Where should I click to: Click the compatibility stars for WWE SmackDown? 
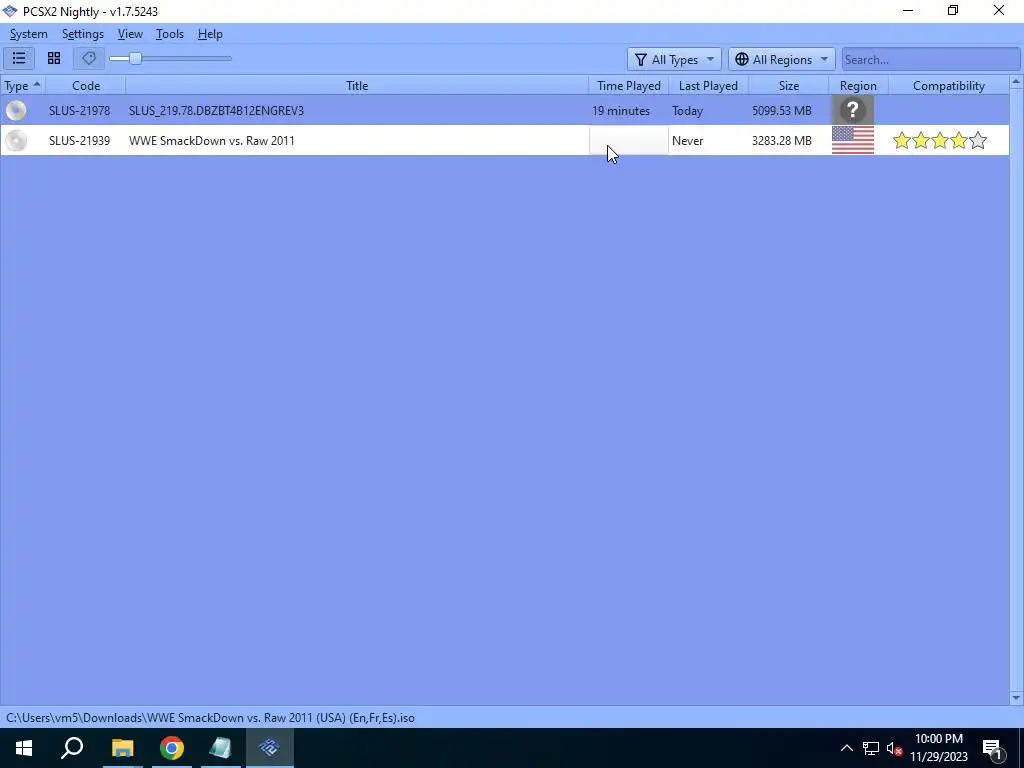click(940, 140)
